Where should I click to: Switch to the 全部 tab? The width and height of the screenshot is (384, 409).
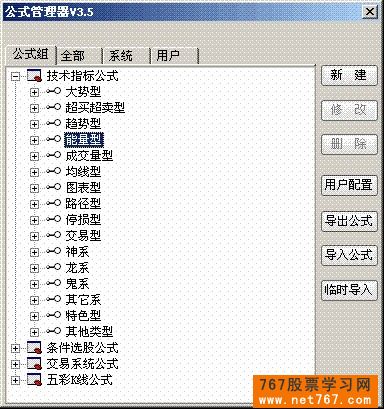[79, 55]
